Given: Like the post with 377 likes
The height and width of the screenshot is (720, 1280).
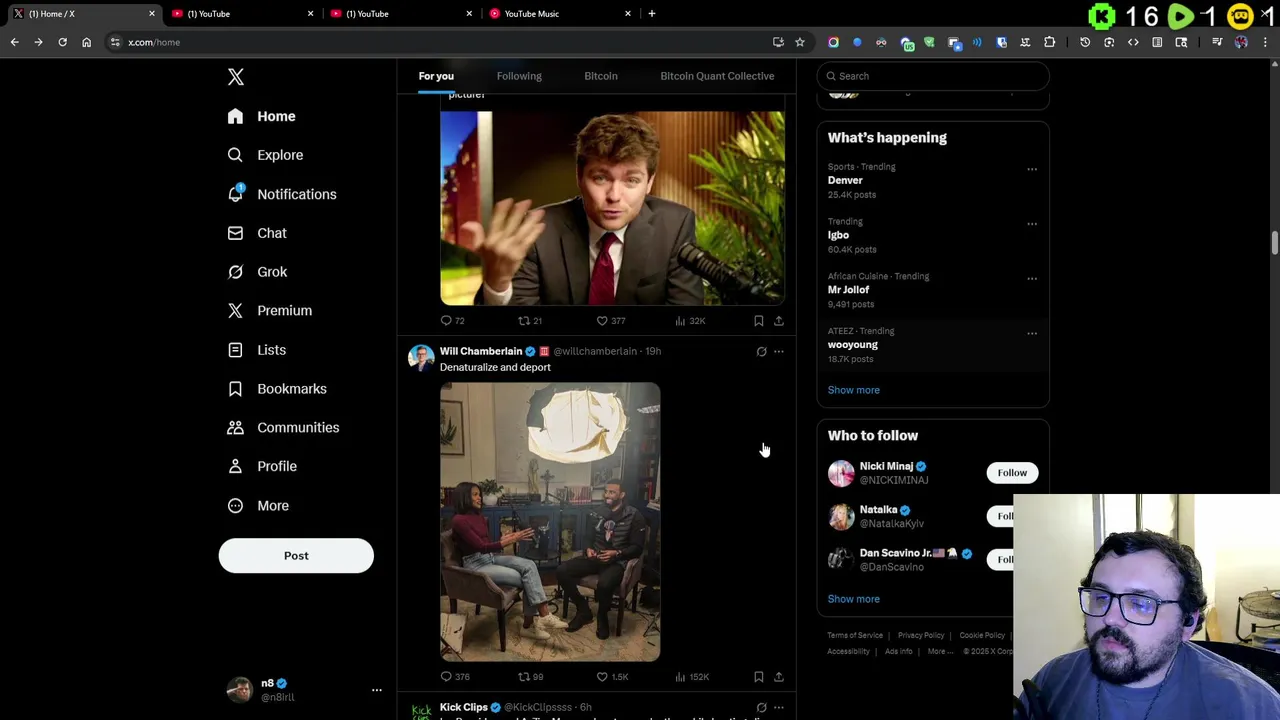Looking at the screenshot, I should point(602,321).
